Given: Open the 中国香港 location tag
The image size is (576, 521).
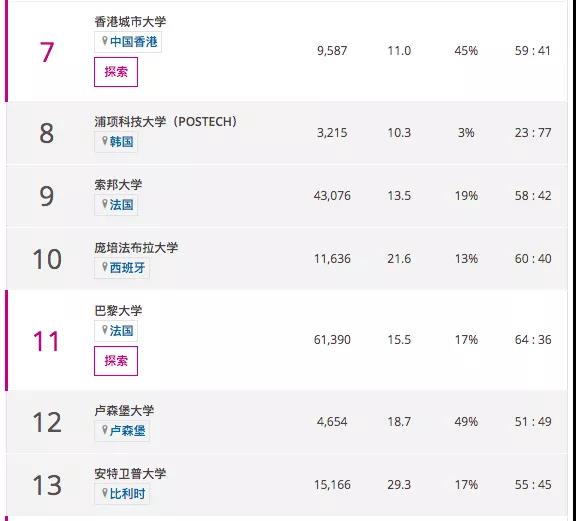Looking at the screenshot, I should [x=128, y=42].
